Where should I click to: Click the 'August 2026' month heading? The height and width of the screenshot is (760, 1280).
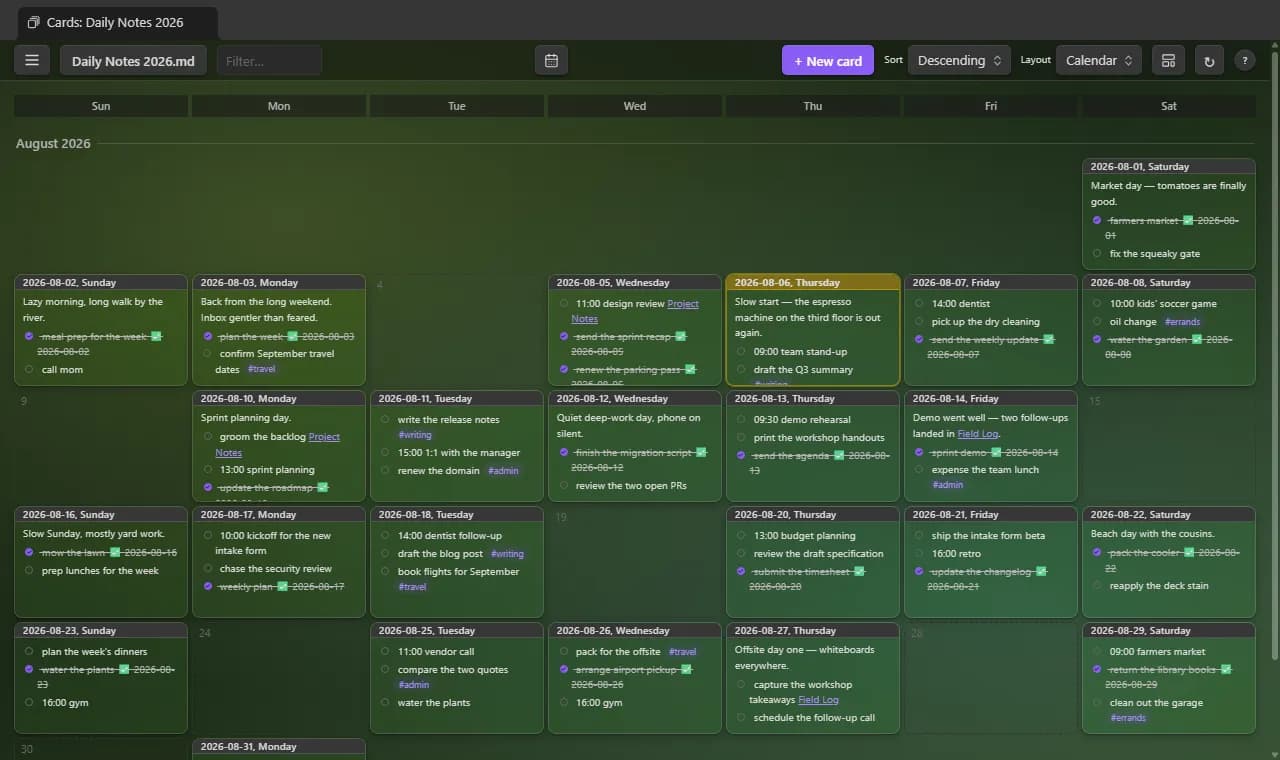coord(53,144)
